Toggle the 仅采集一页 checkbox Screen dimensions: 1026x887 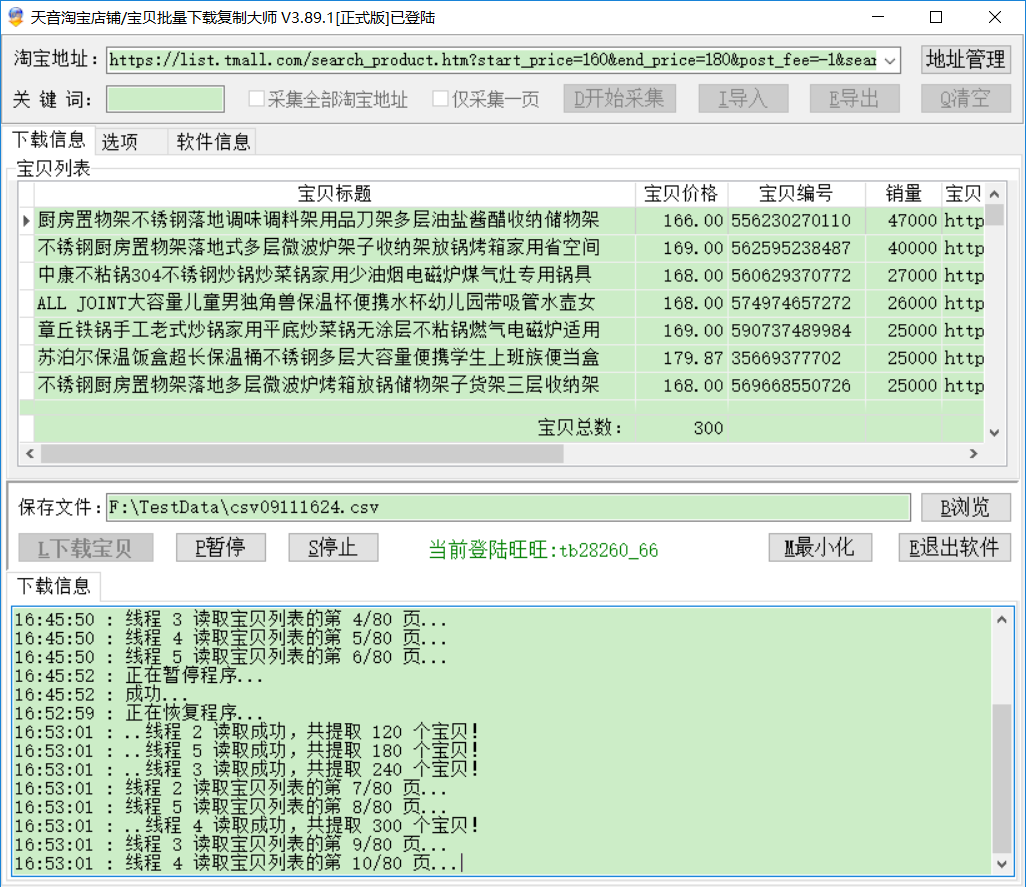(441, 99)
